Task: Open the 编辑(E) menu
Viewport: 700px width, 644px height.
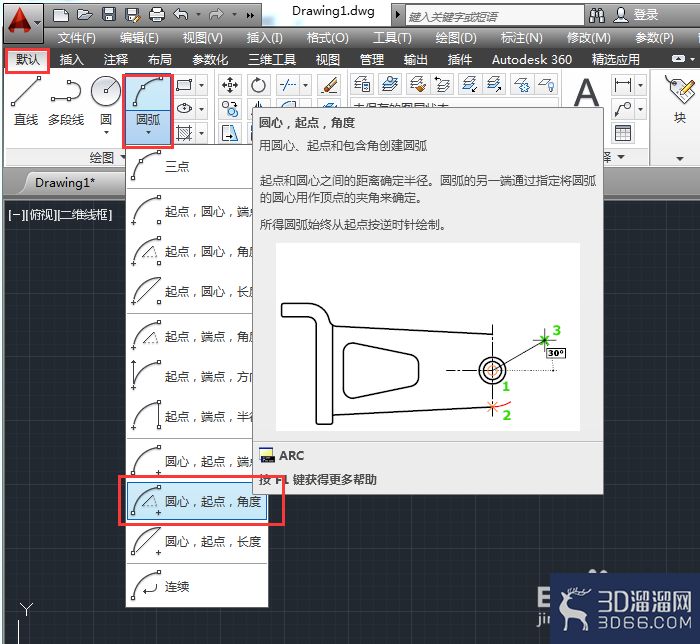Action: coord(139,38)
